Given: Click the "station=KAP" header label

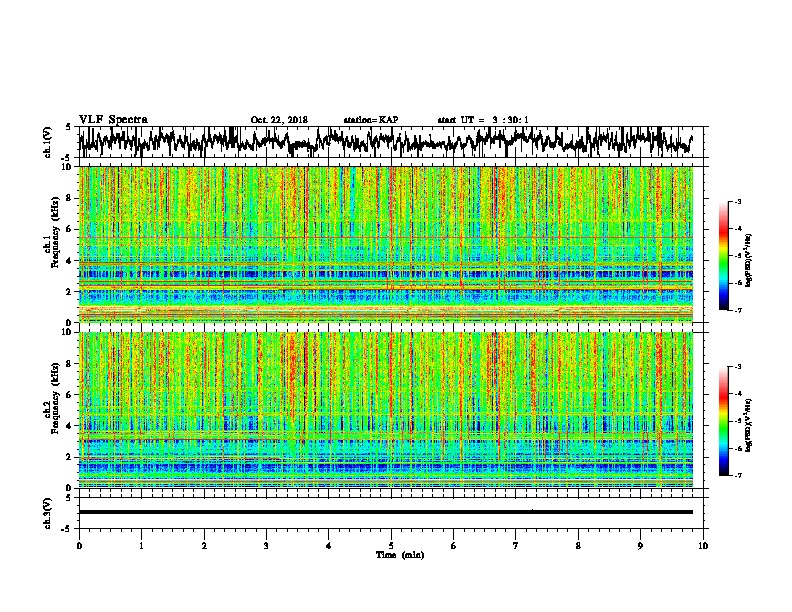Looking at the screenshot, I should [x=371, y=120].
